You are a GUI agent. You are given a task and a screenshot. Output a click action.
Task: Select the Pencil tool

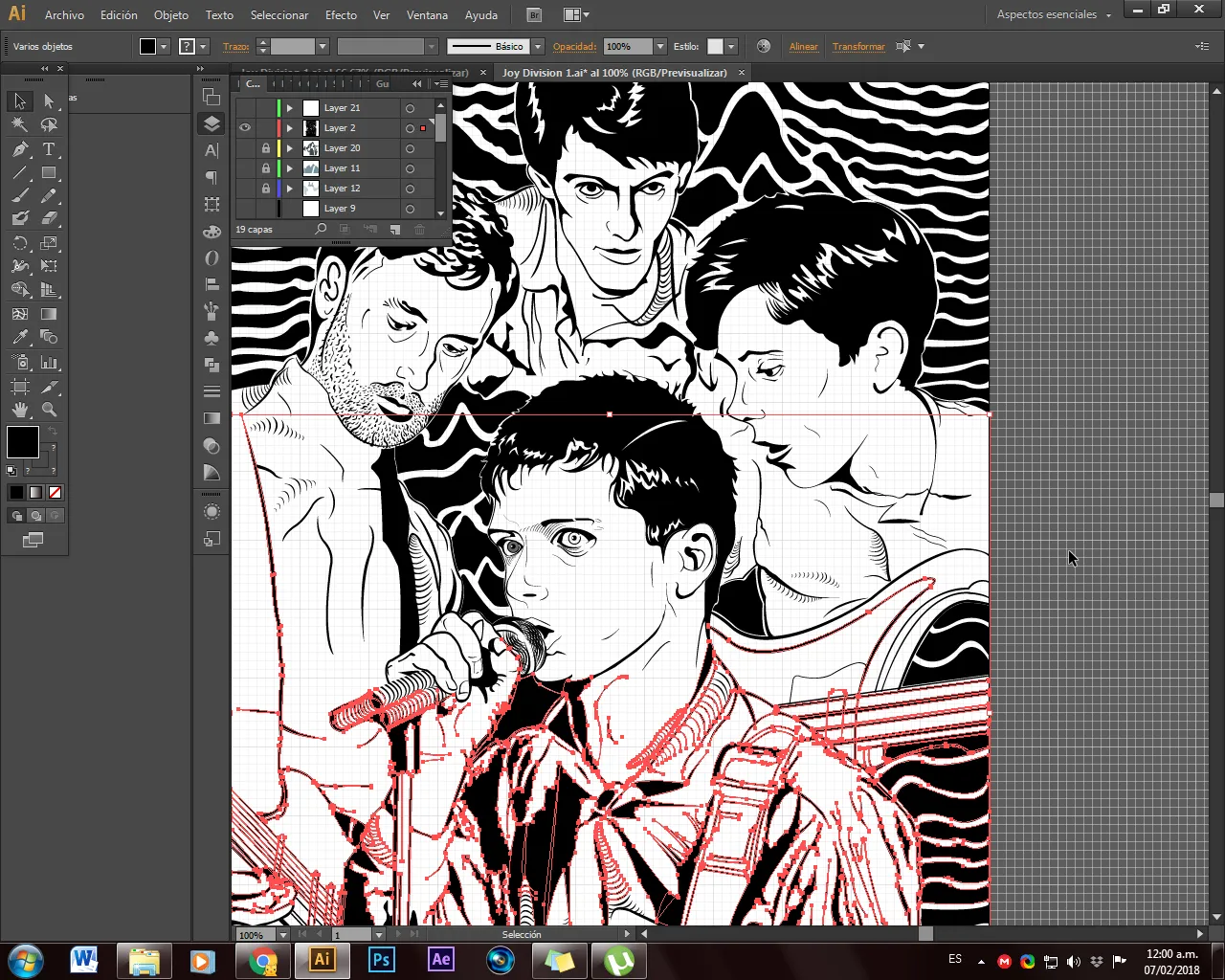pos(49,196)
